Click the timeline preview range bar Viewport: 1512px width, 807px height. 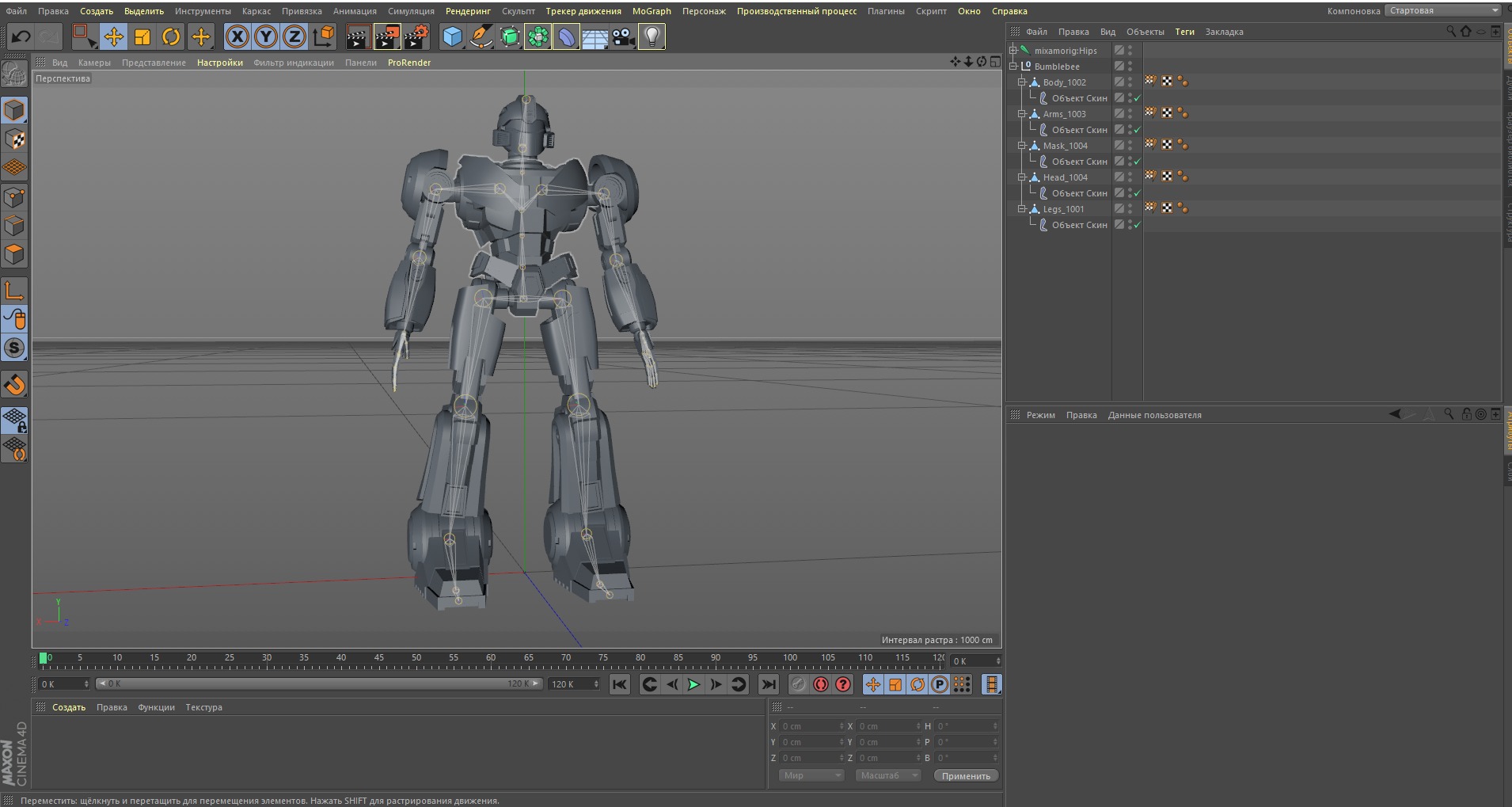[319, 684]
